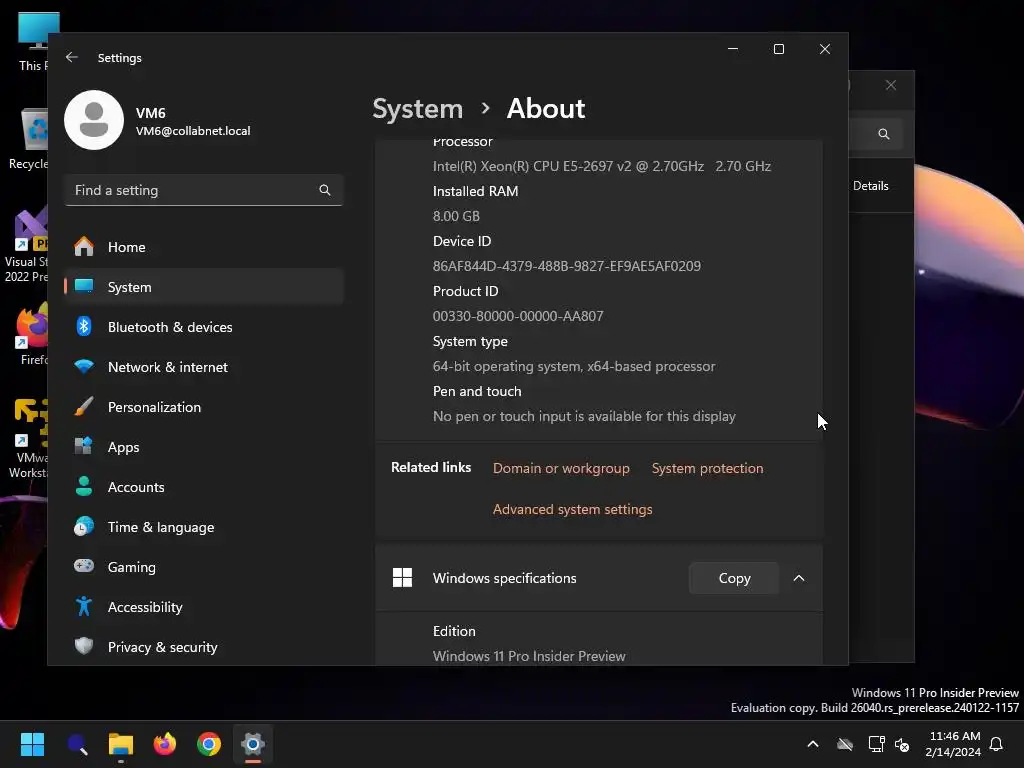Open Accessibility settings
Viewport: 1024px width, 768px height.
(204, 607)
